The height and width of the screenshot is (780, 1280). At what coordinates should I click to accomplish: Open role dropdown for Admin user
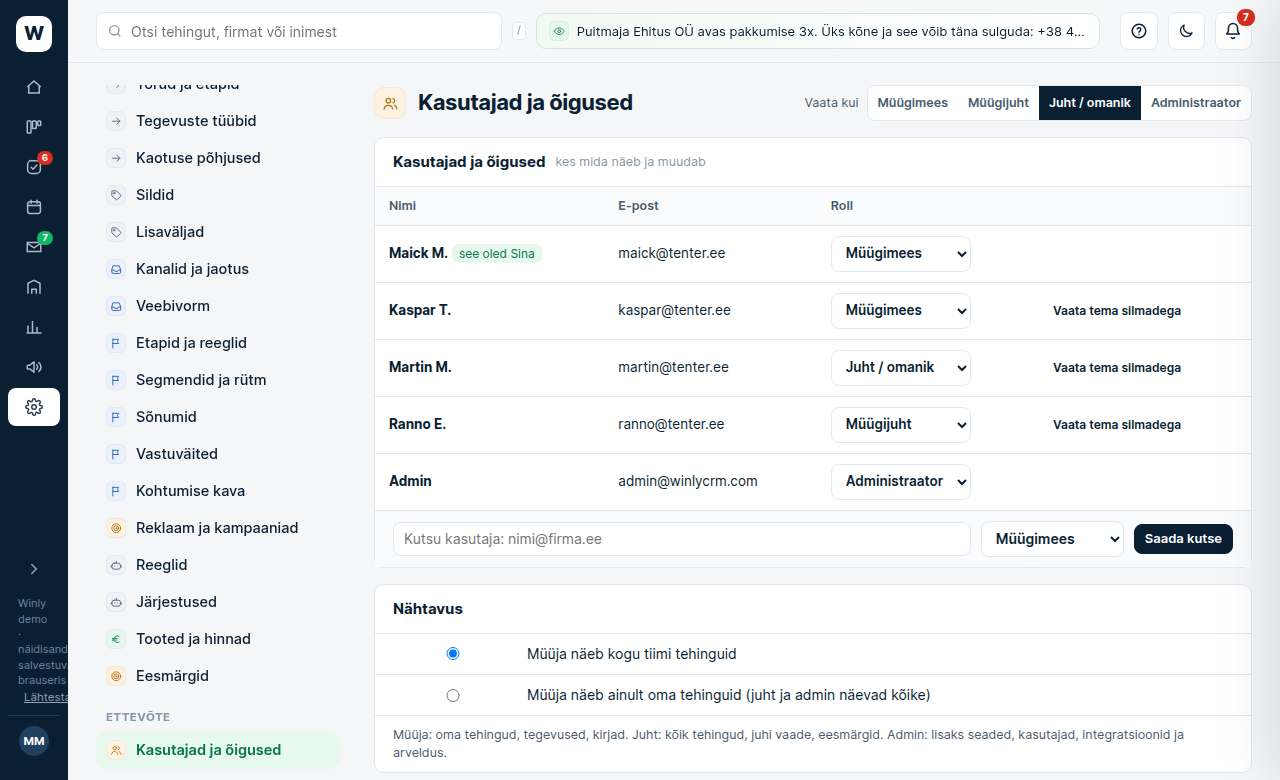[x=901, y=482]
